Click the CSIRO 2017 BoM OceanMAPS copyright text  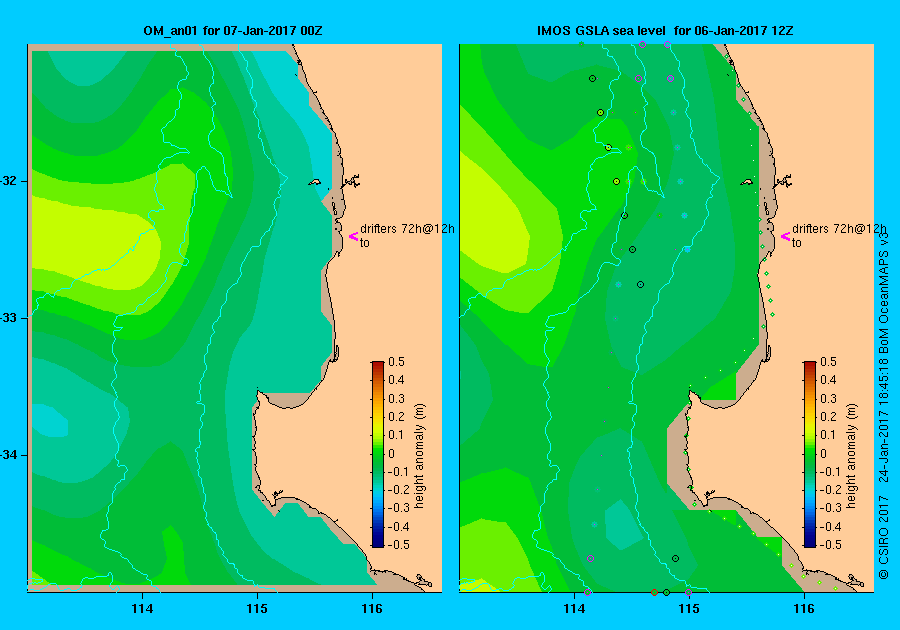[x=884, y=403]
